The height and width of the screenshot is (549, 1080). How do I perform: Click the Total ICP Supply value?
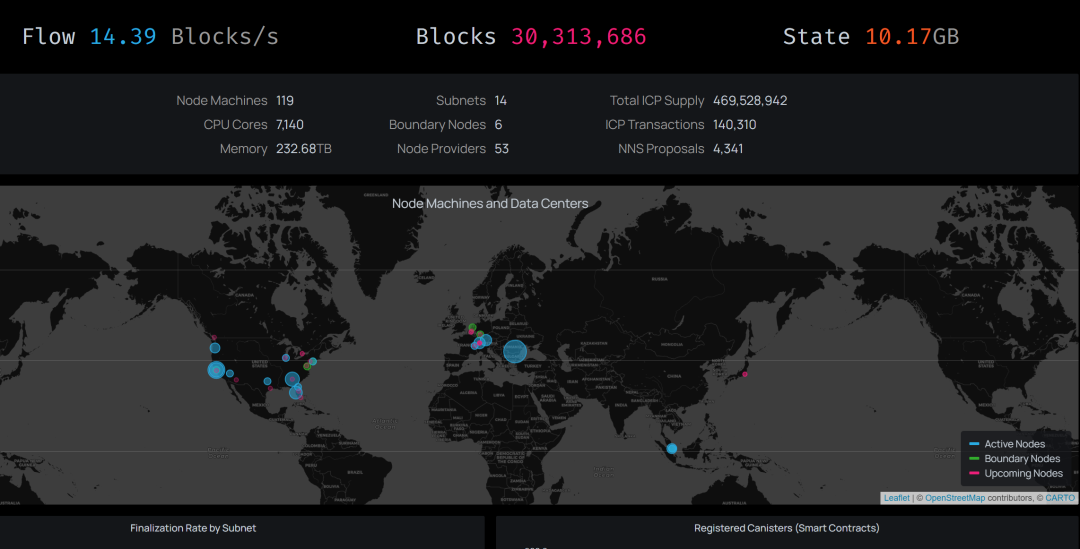tap(749, 101)
